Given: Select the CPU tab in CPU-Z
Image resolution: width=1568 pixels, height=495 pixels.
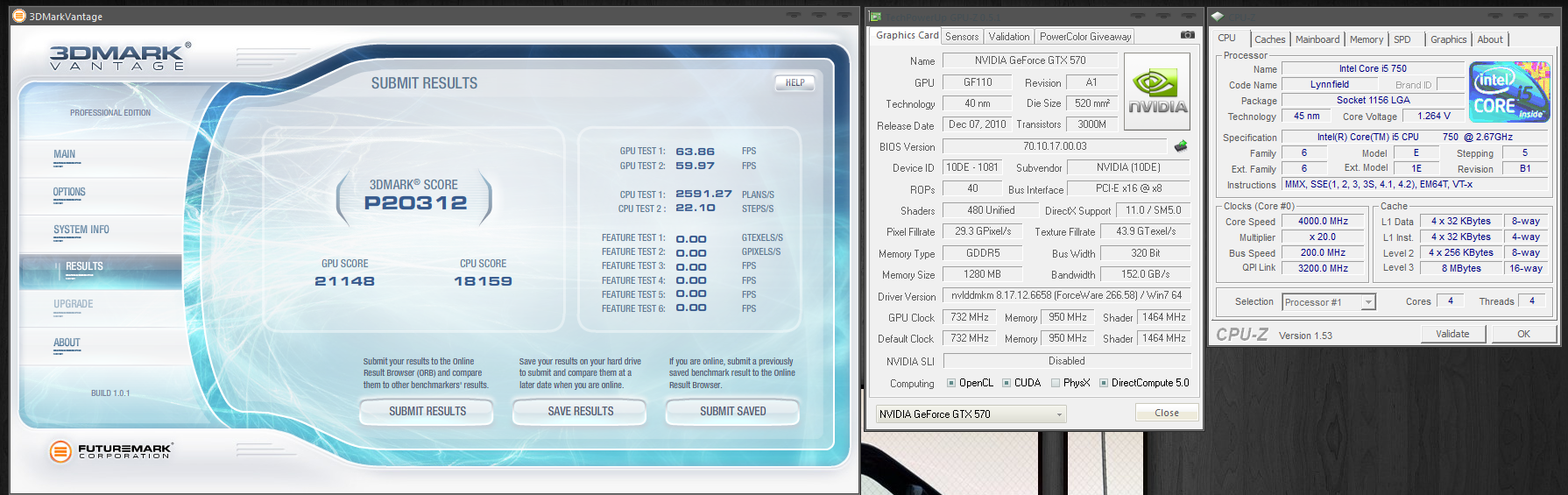Looking at the screenshot, I should [1226, 38].
